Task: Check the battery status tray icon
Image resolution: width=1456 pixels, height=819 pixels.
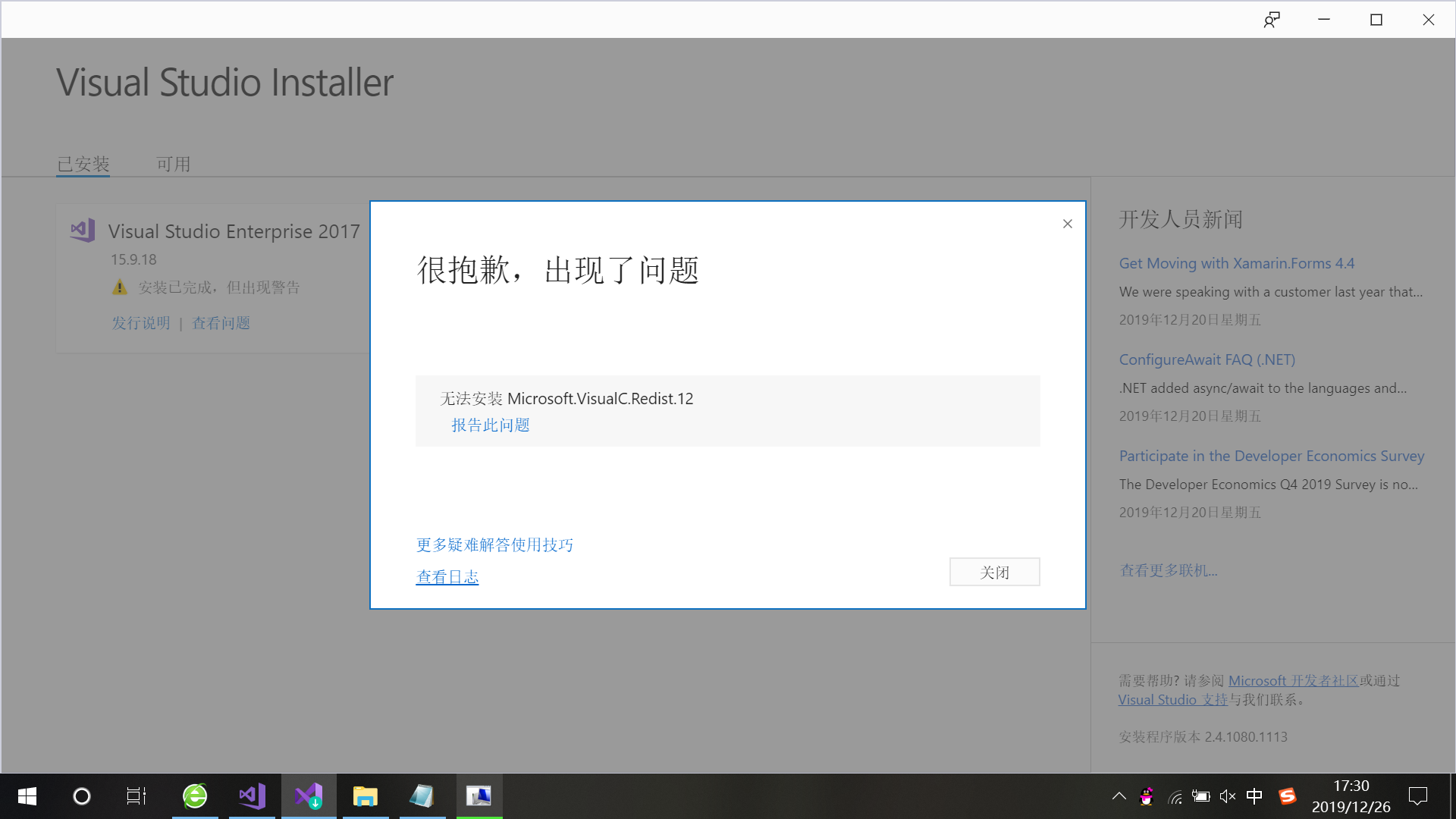Action: [1200, 795]
